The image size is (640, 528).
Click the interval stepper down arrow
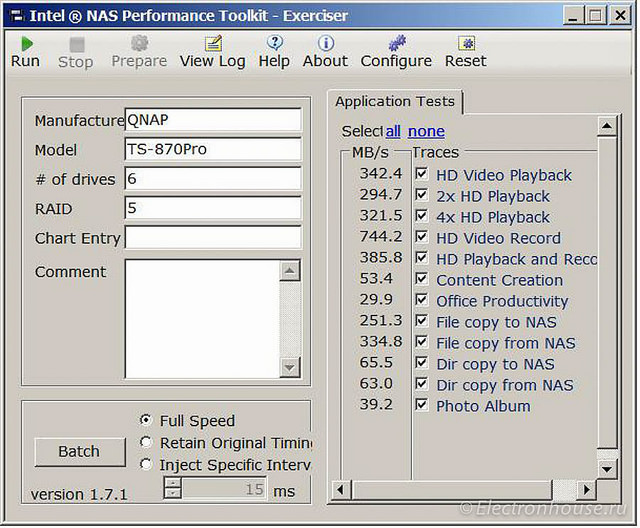point(173,493)
